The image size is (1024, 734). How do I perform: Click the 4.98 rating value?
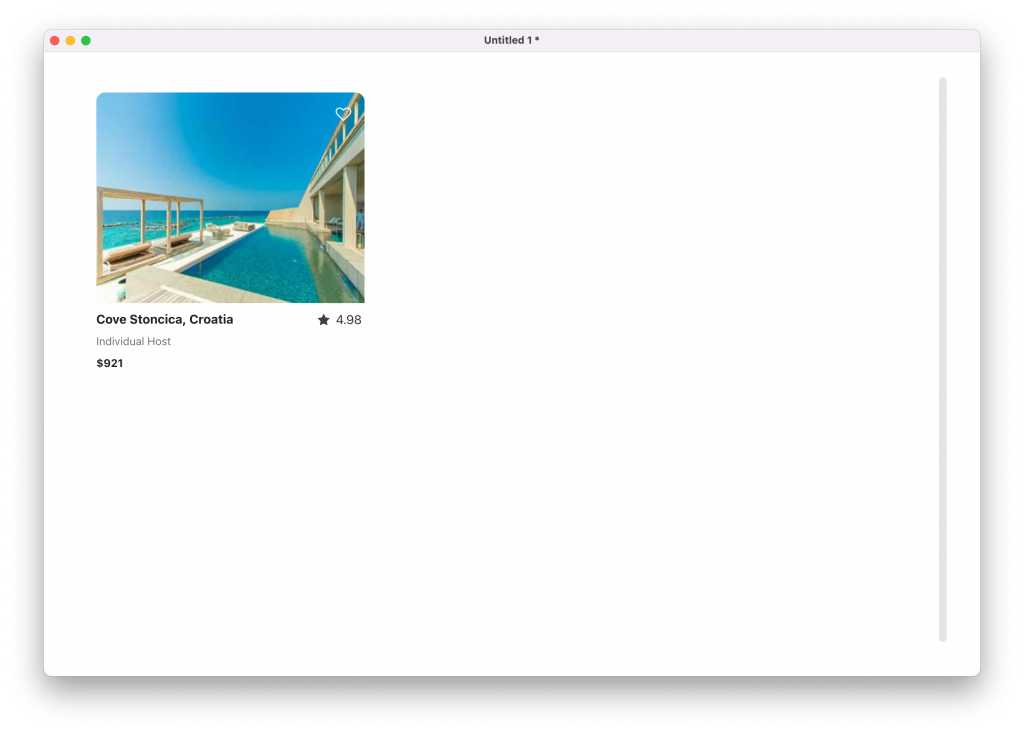[348, 320]
